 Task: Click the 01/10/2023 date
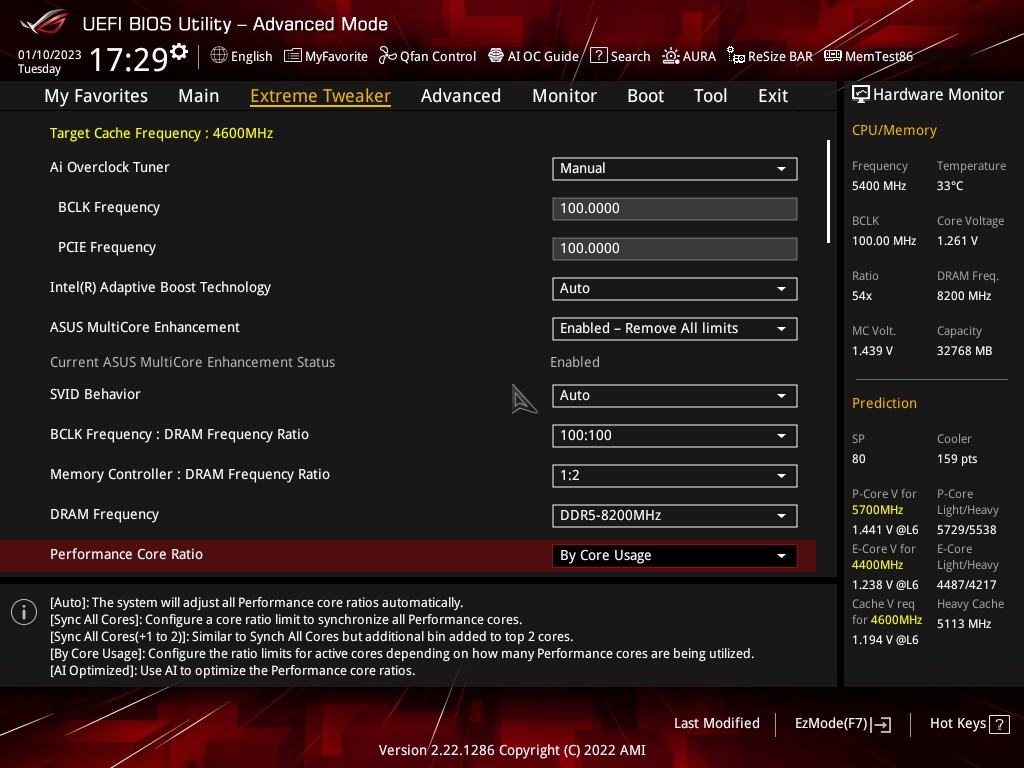tap(50, 54)
